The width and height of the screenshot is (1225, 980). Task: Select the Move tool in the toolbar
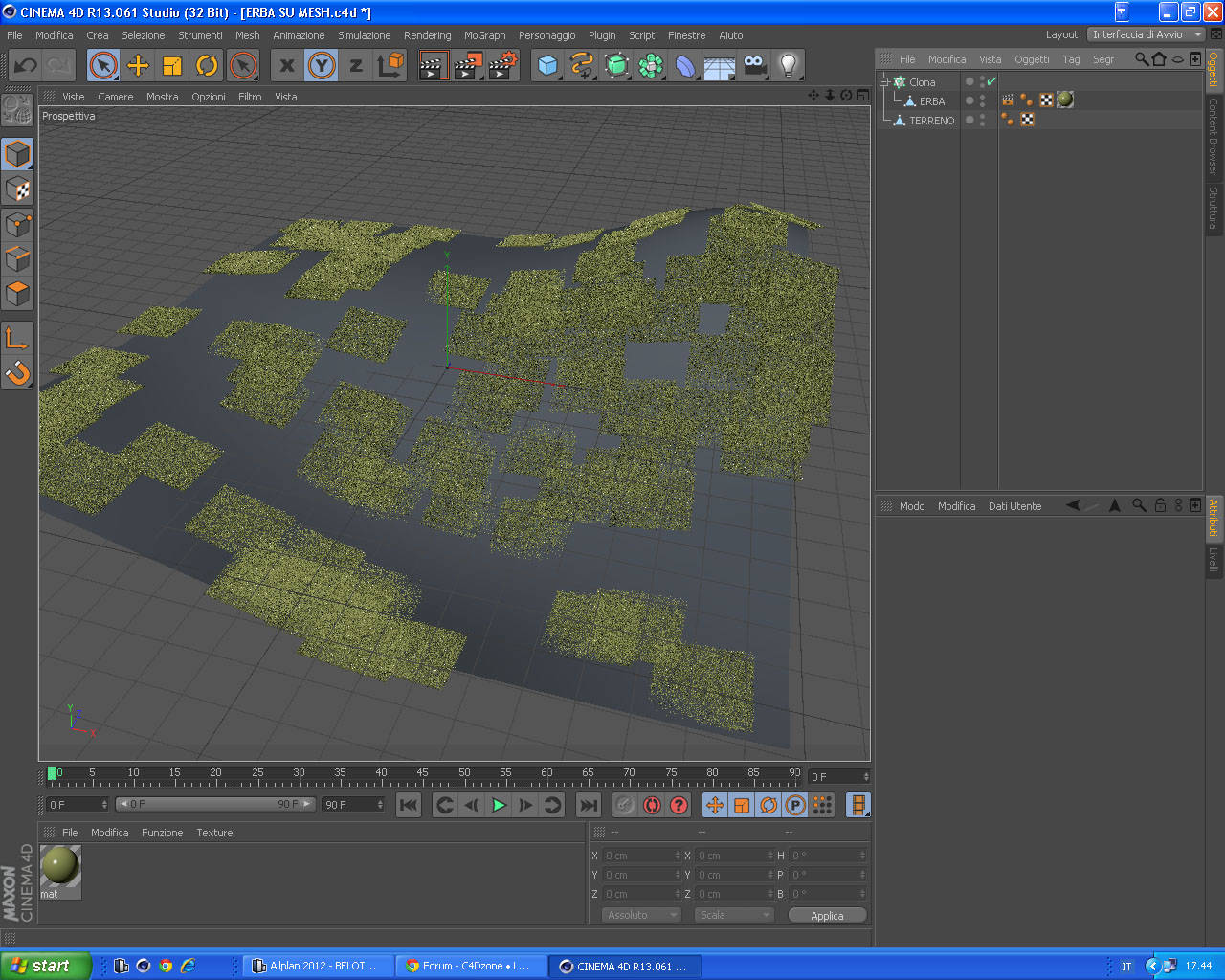coord(138,65)
